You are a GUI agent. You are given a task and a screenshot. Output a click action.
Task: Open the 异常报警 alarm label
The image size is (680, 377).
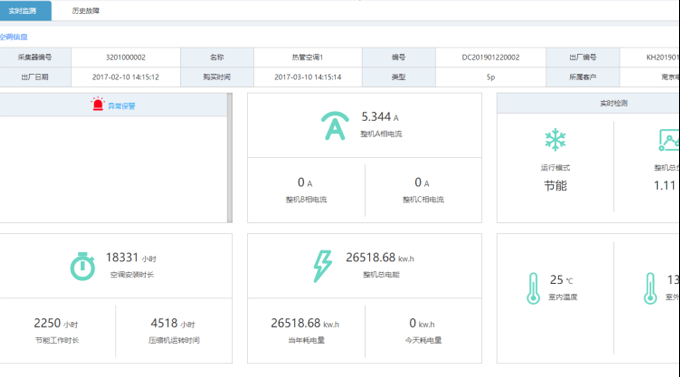click(121, 106)
